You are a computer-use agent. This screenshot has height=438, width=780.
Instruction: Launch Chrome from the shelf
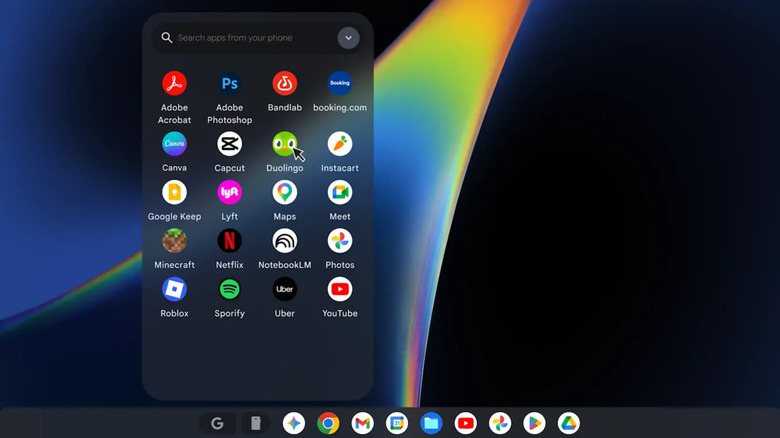coord(328,424)
